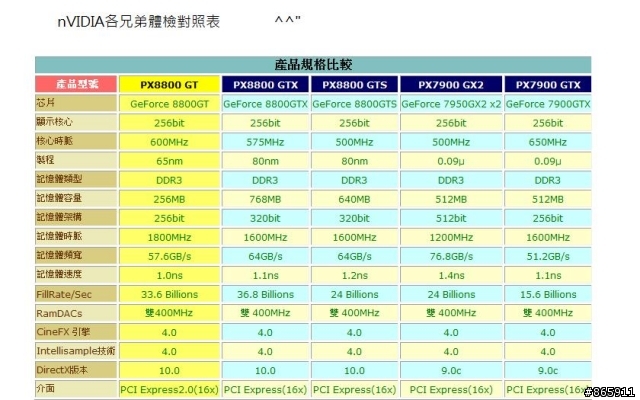640x400 pixels.
Task: Click the 650MHz core clock cell
Action: point(548,142)
